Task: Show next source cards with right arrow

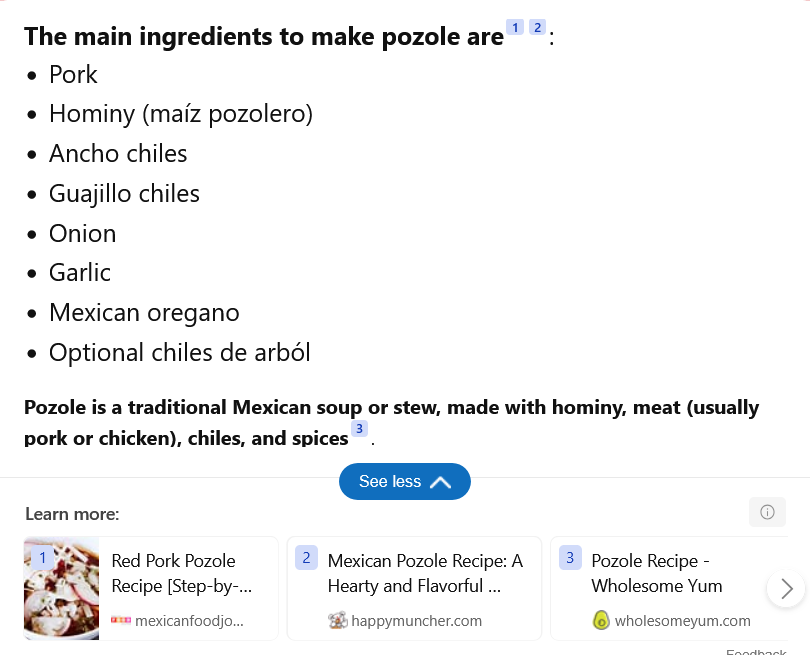Action: coord(786,588)
